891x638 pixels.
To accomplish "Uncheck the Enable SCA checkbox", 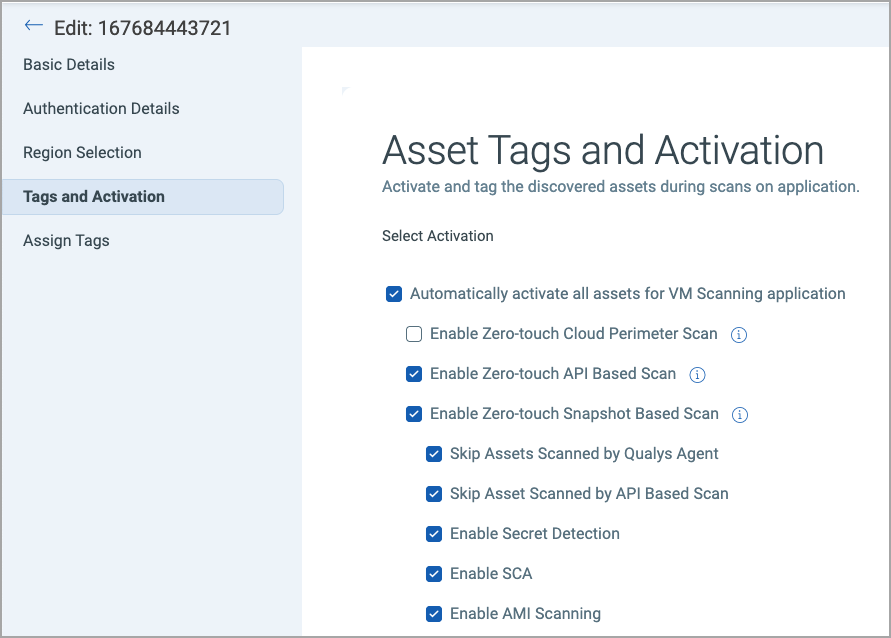I will [x=434, y=574].
